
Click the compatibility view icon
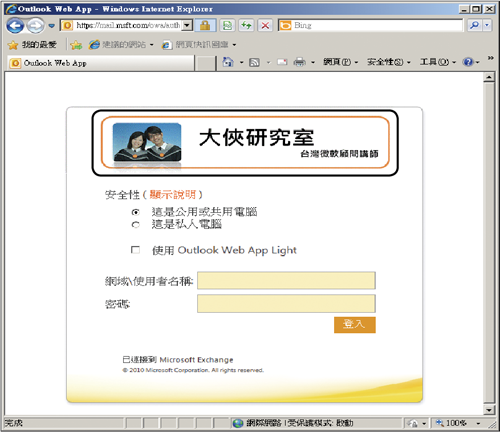tap(228, 25)
